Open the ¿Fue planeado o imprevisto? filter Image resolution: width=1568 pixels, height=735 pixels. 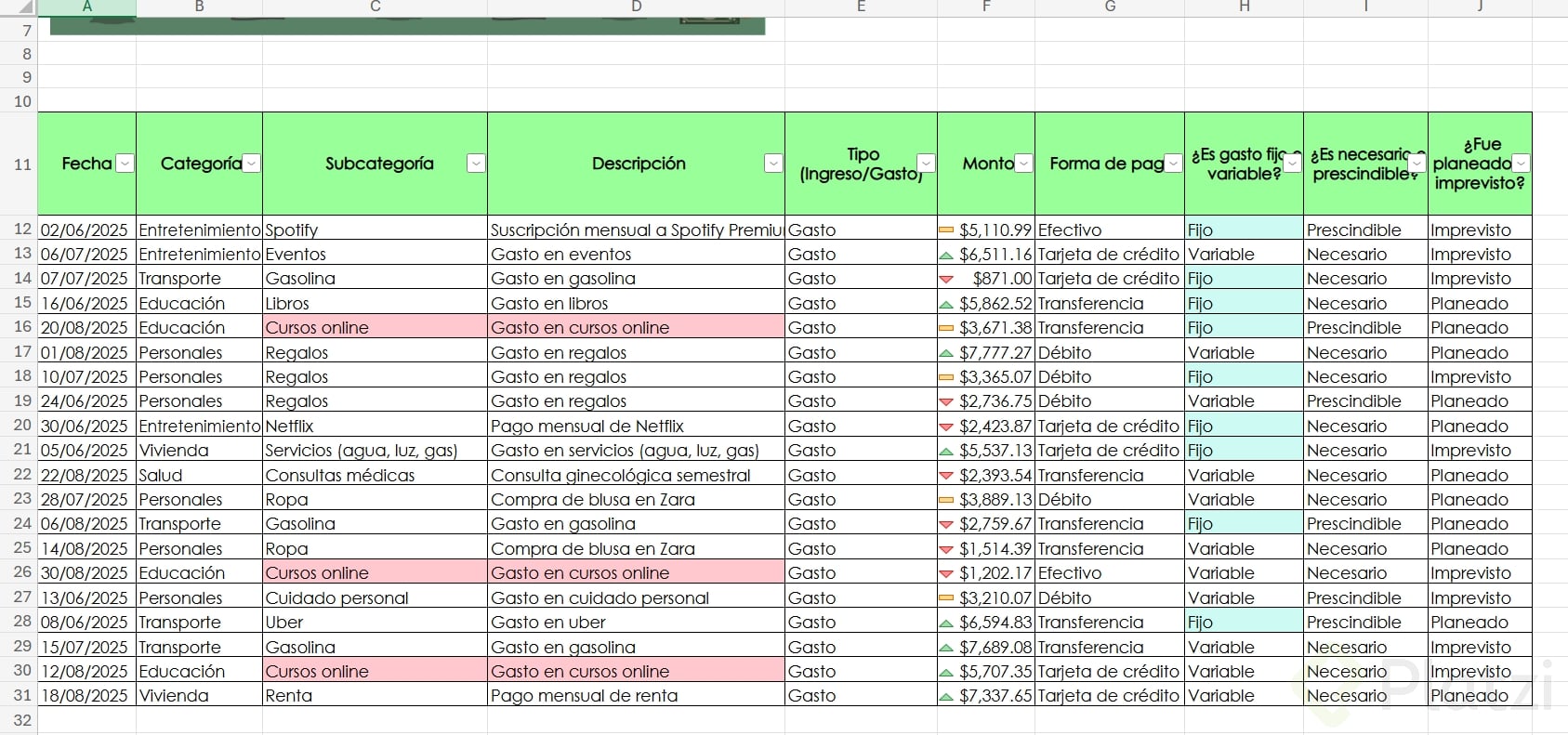tap(1521, 164)
